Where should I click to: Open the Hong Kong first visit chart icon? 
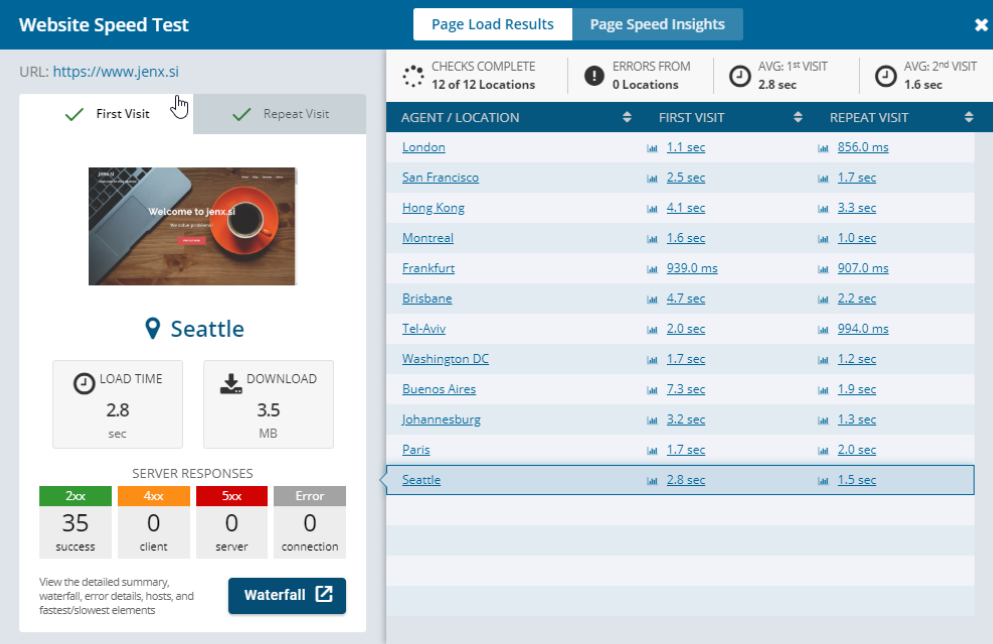(652, 209)
